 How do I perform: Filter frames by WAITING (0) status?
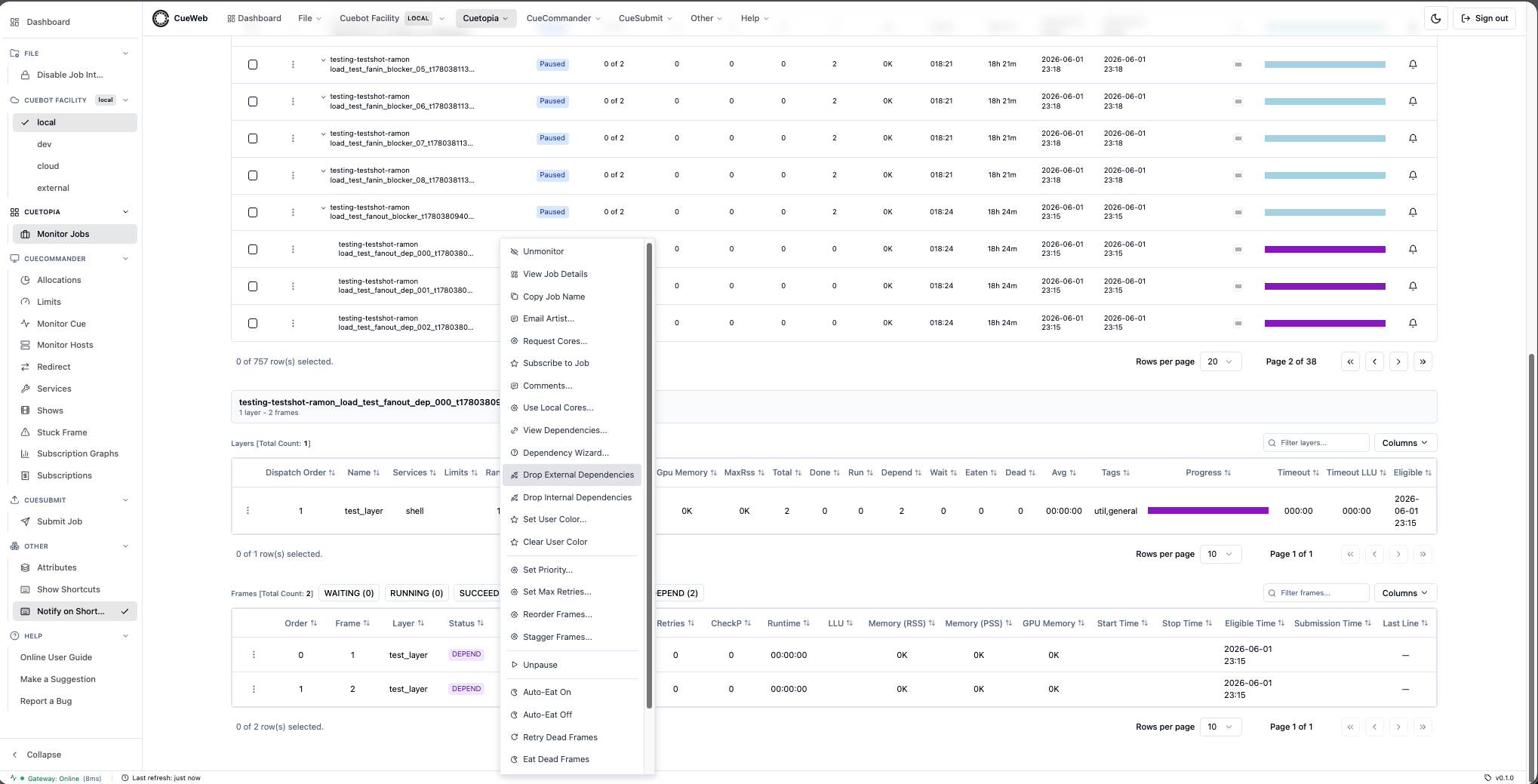[349, 593]
